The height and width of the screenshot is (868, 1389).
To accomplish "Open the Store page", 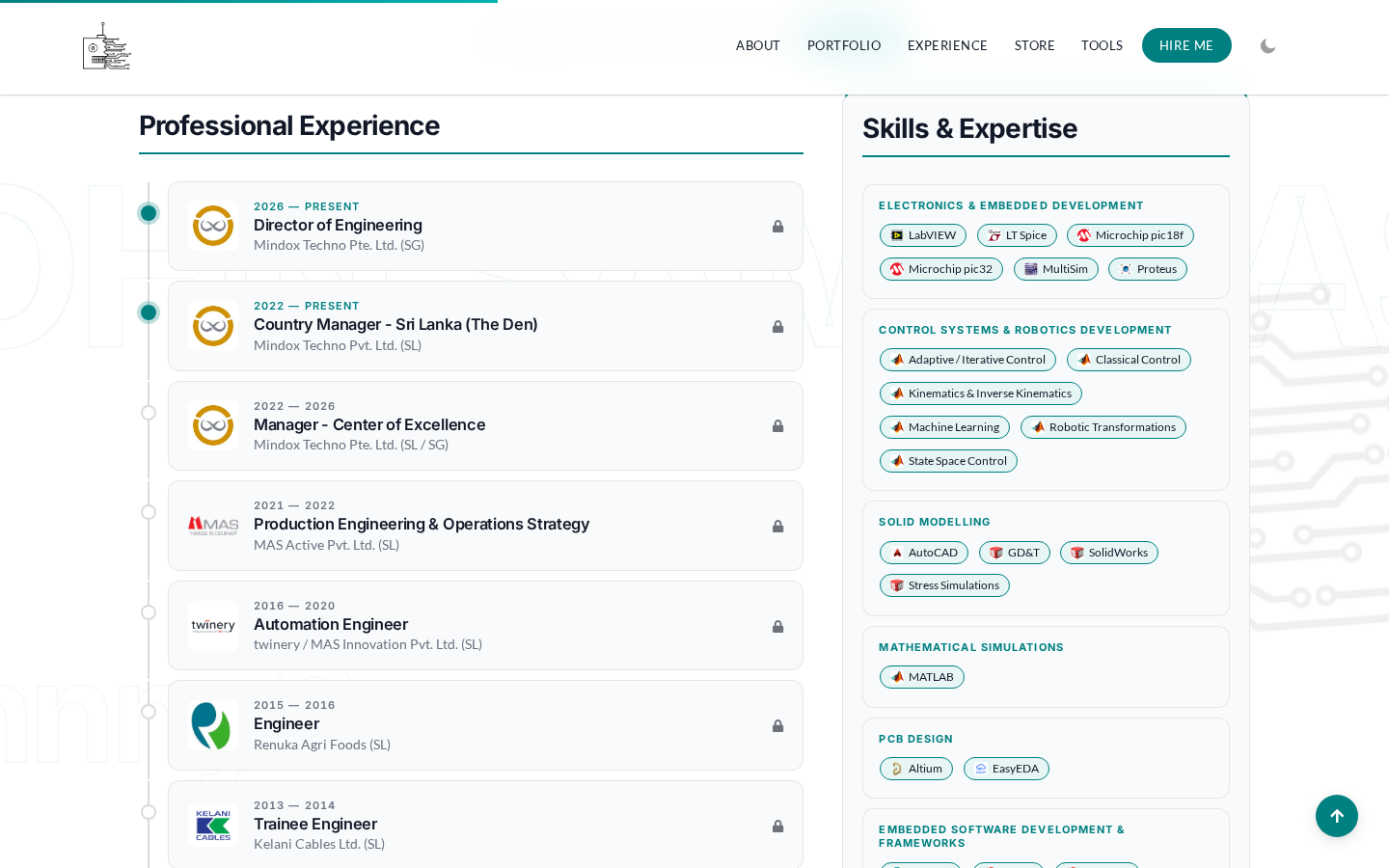I will click(1035, 45).
